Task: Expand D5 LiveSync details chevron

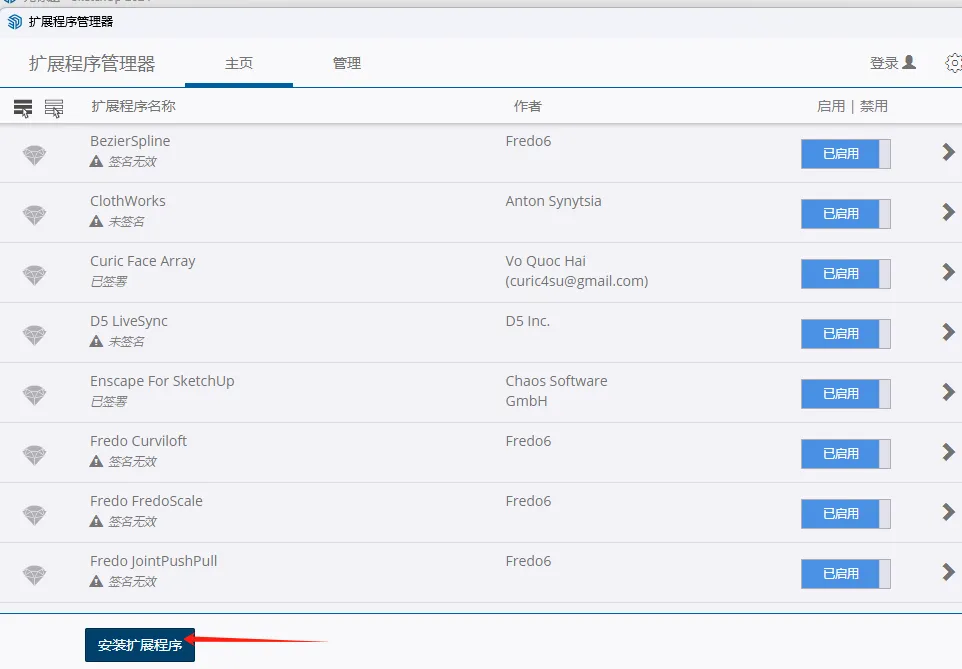Action: (949, 332)
